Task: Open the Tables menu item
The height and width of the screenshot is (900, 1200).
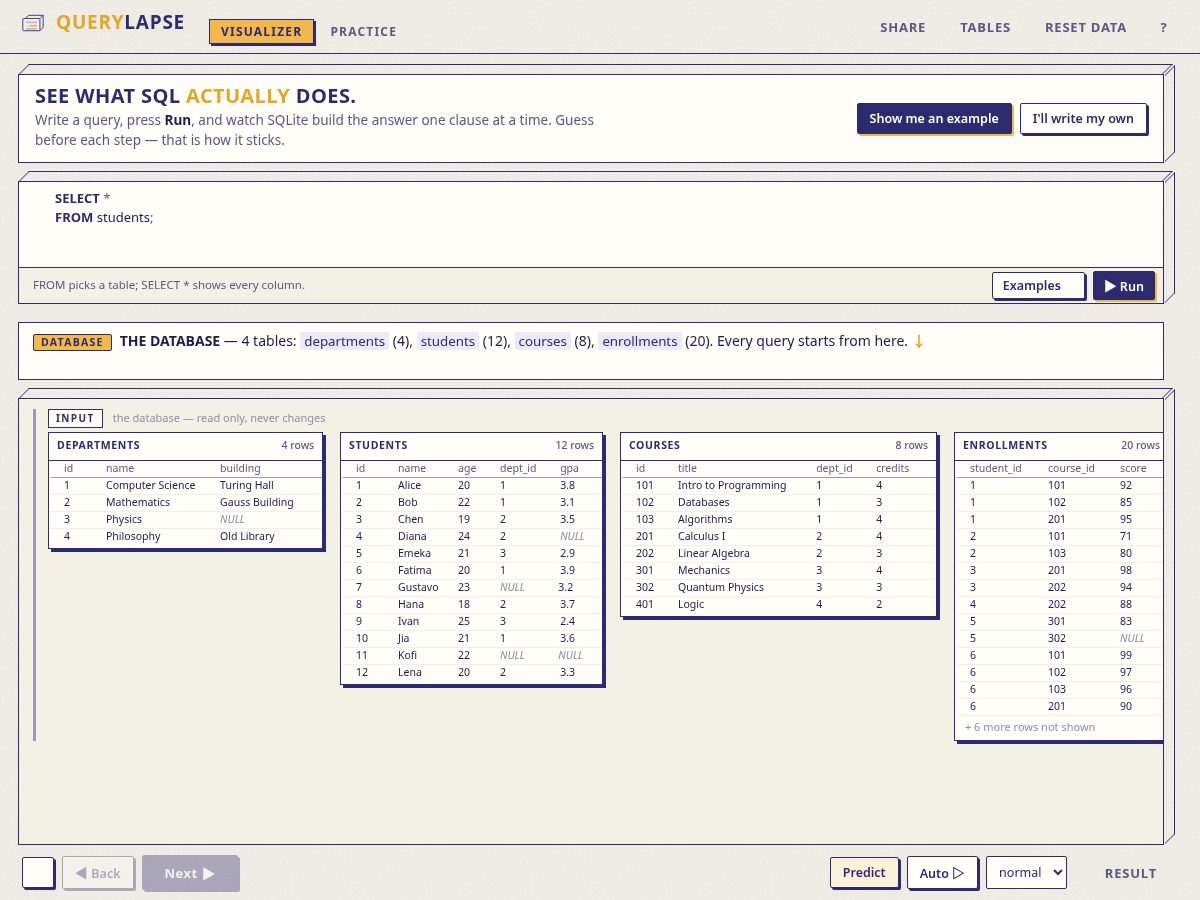Action: [985, 28]
